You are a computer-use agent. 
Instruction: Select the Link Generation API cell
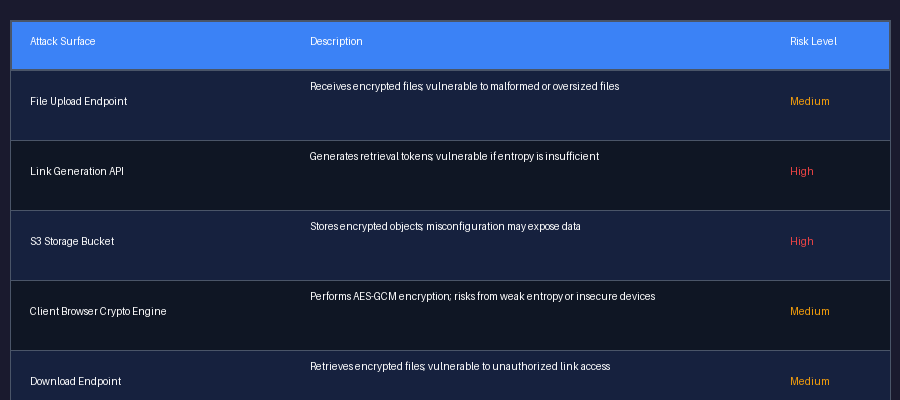coord(77,171)
